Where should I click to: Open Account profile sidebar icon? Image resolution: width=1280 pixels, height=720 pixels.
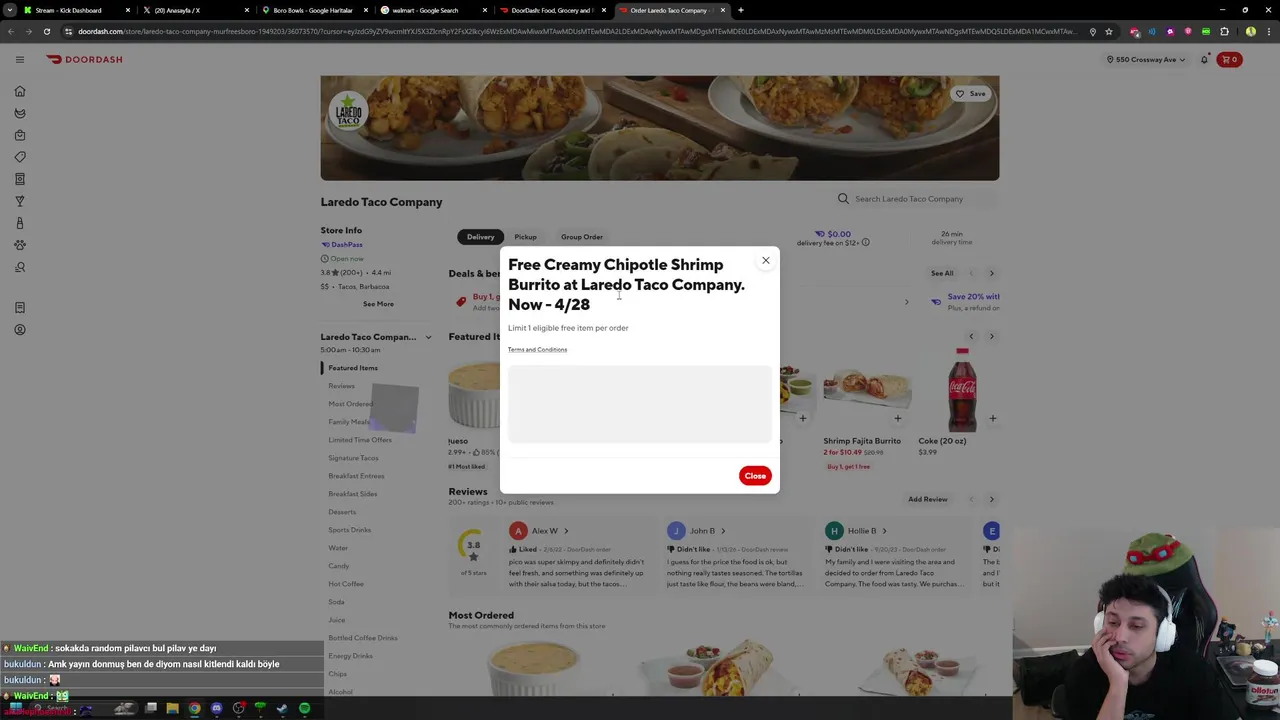pyautogui.click(x=20, y=330)
